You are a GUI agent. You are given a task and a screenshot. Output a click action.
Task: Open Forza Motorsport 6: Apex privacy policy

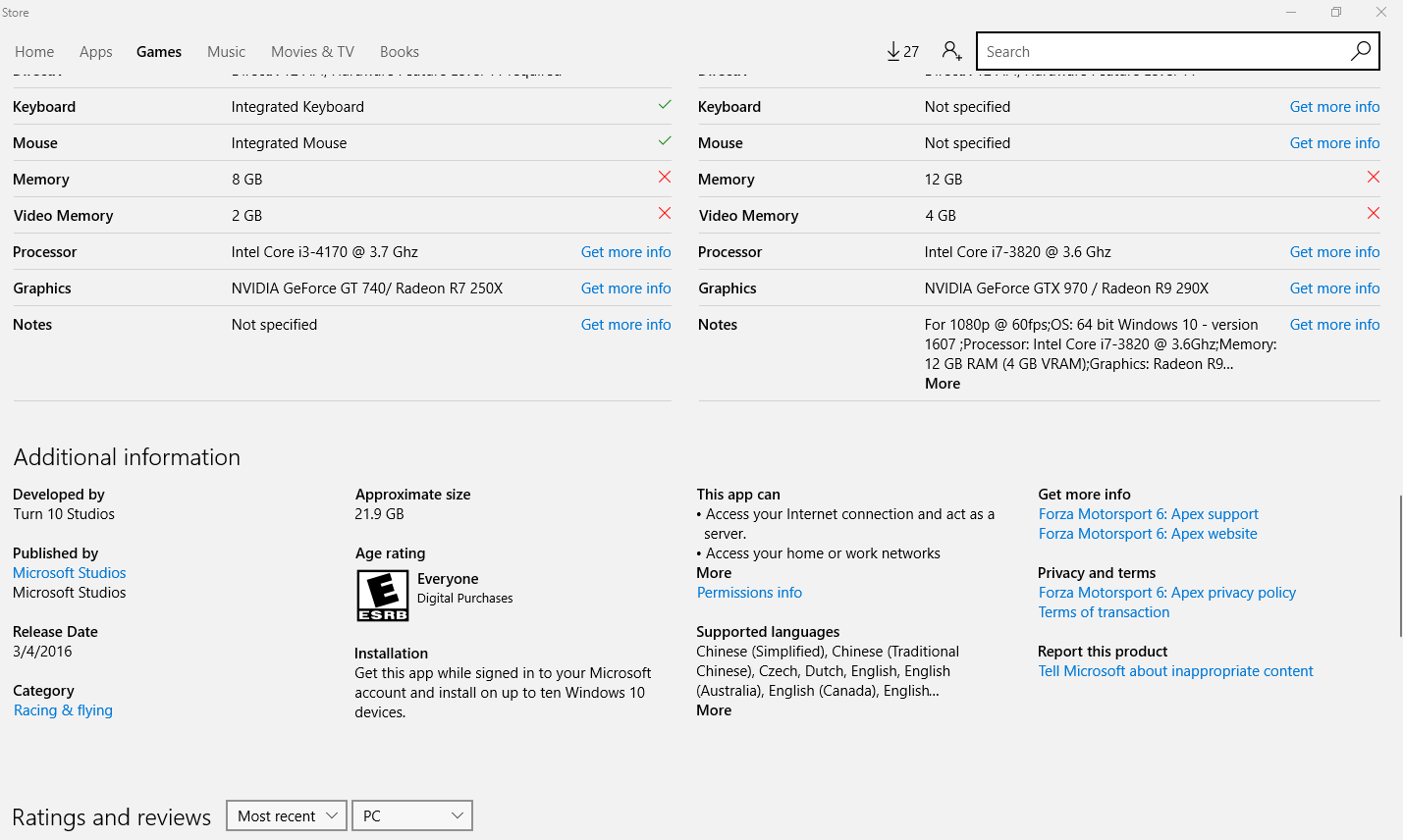point(1167,593)
